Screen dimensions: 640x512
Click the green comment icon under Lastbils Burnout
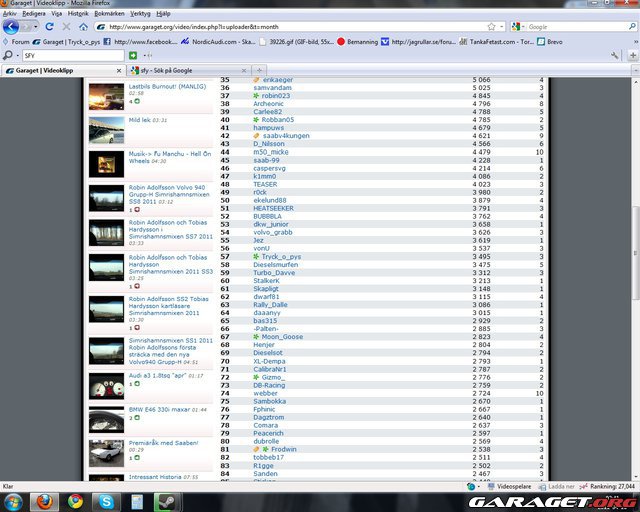click(x=135, y=100)
